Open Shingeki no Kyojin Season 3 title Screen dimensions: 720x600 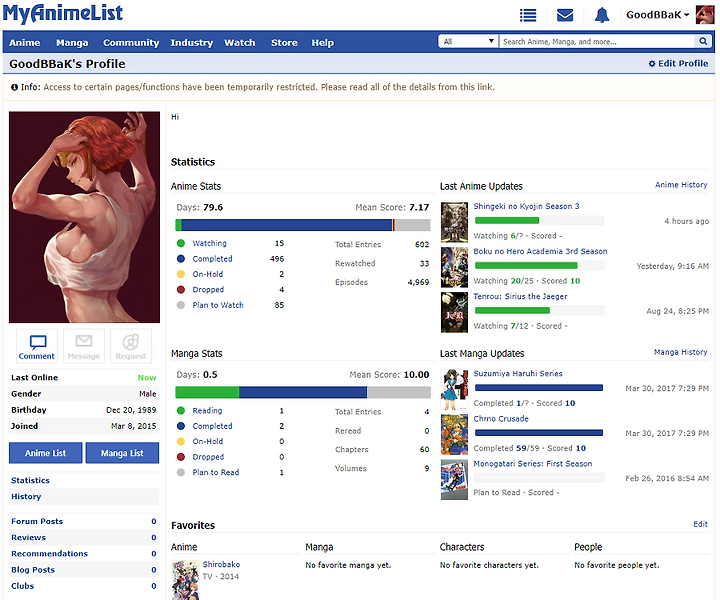(527, 206)
